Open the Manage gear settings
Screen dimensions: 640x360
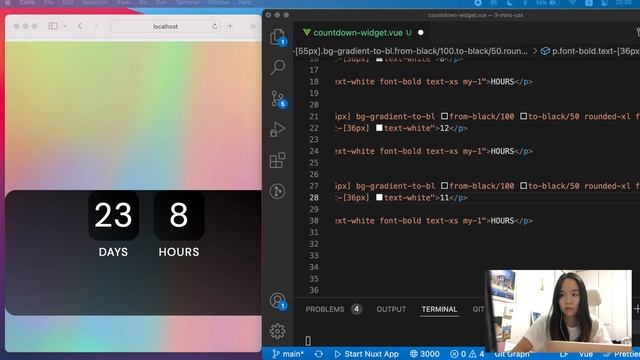[x=278, y=331]
